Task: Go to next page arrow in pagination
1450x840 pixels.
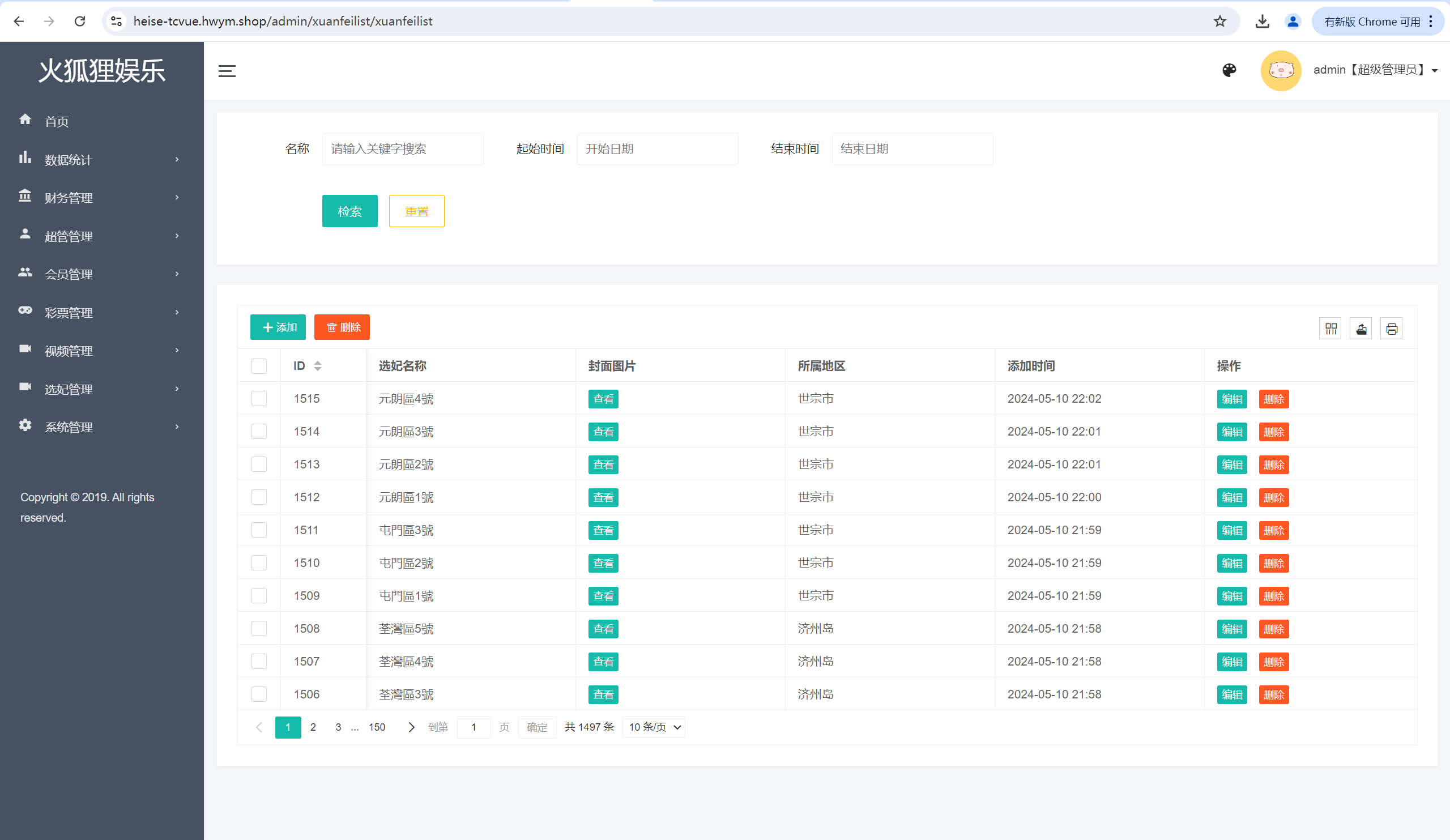Action: tap(411, 727)
